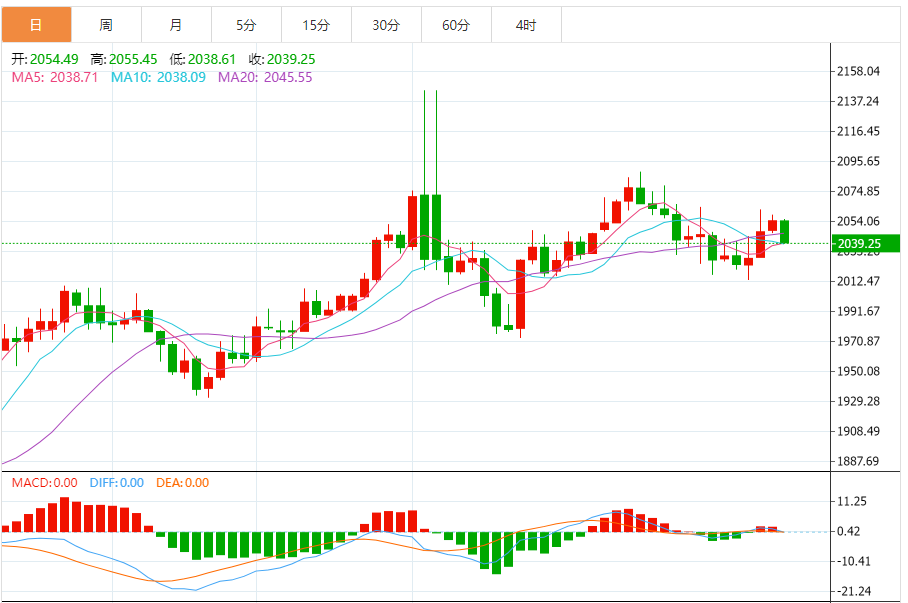Switch to the 月 monthly tab
The image size is (908, 603).
[x=177, y=25]
